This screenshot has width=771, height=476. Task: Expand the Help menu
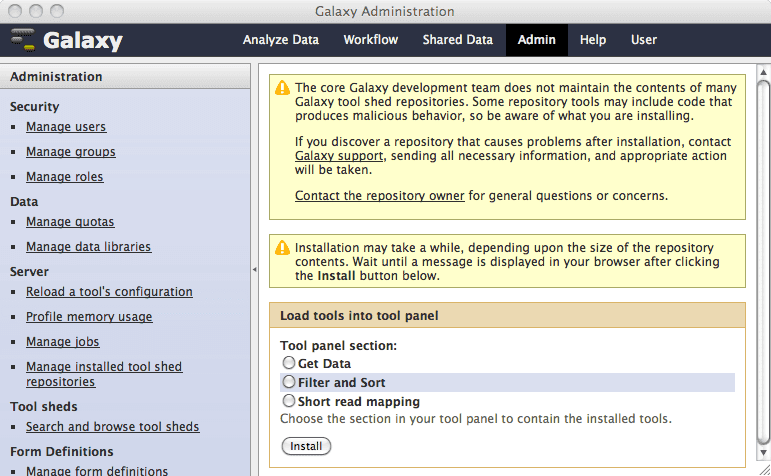(x=593, y=40)
